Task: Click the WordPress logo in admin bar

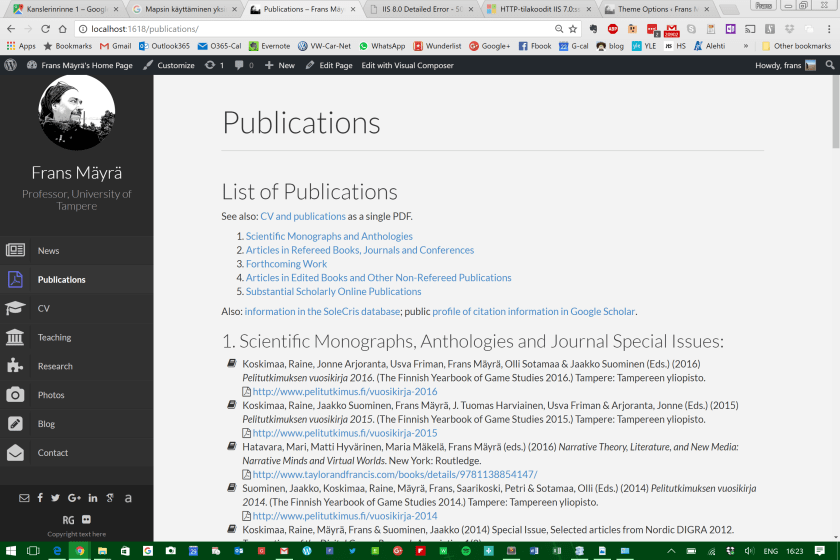Action: 10,65
